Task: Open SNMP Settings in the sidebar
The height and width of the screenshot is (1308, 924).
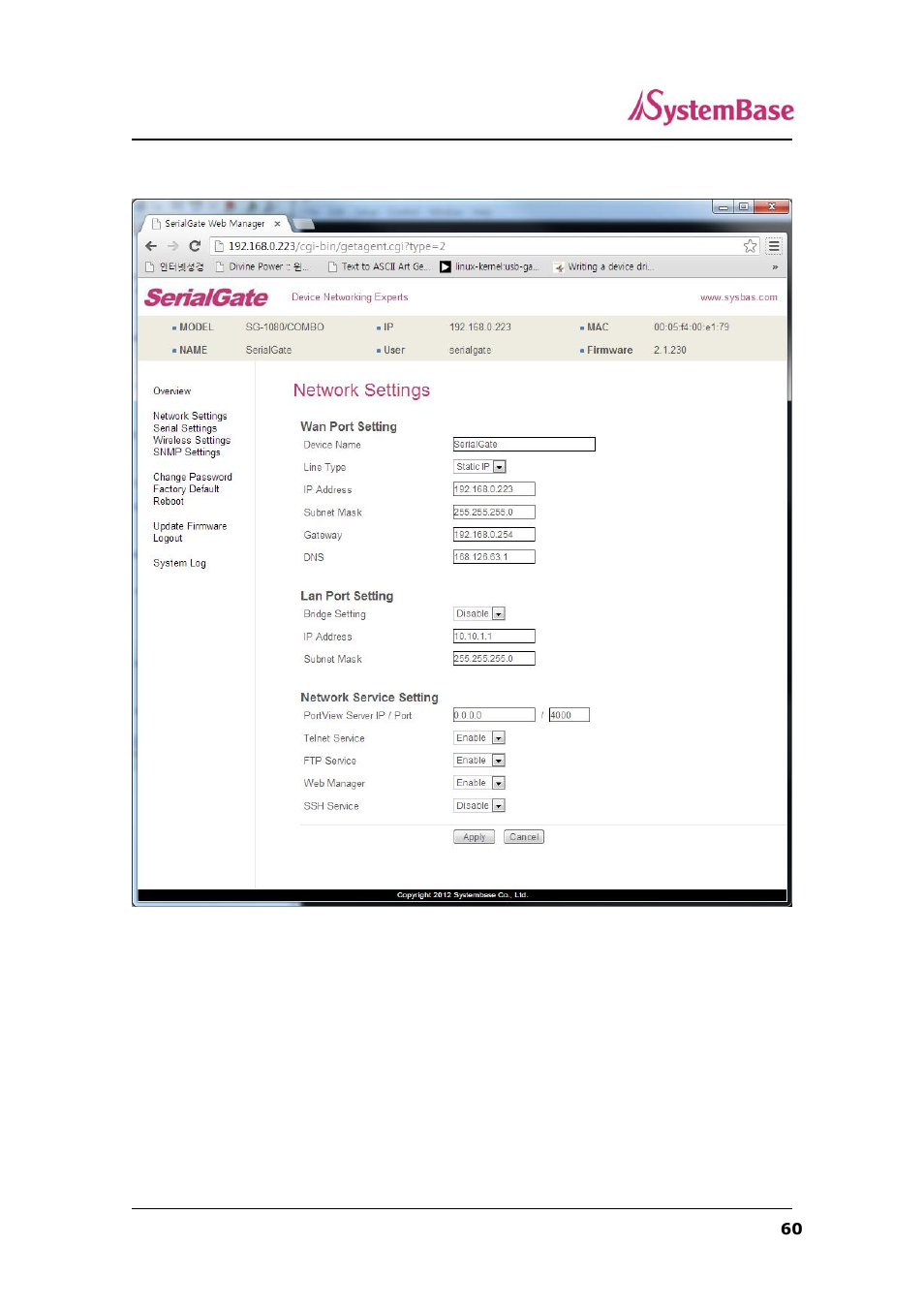Action: tap(187, 452)
